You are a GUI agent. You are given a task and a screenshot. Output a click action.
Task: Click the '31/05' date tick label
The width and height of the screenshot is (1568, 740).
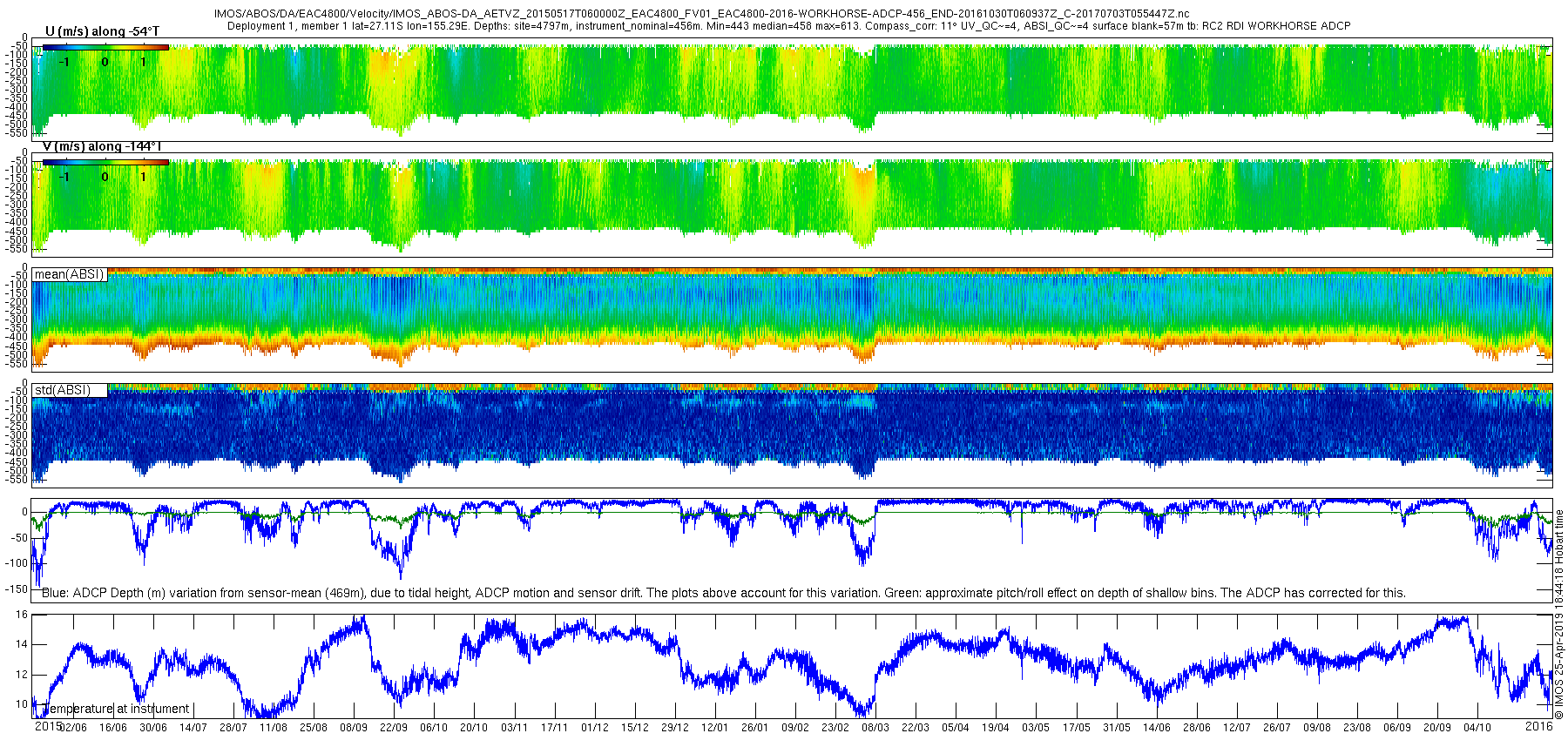(1117, 728)
